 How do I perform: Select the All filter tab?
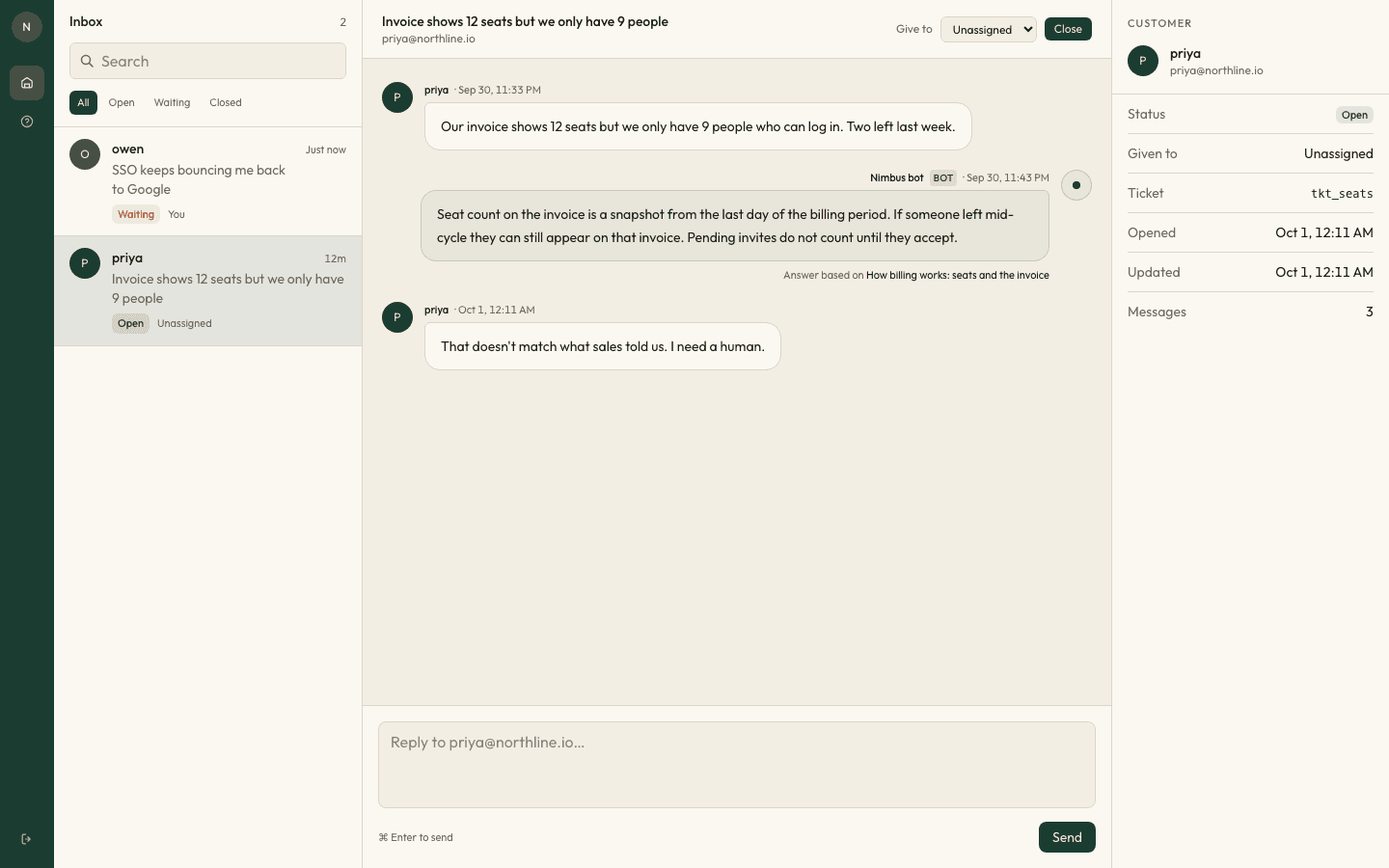click(x=83, y=102)
